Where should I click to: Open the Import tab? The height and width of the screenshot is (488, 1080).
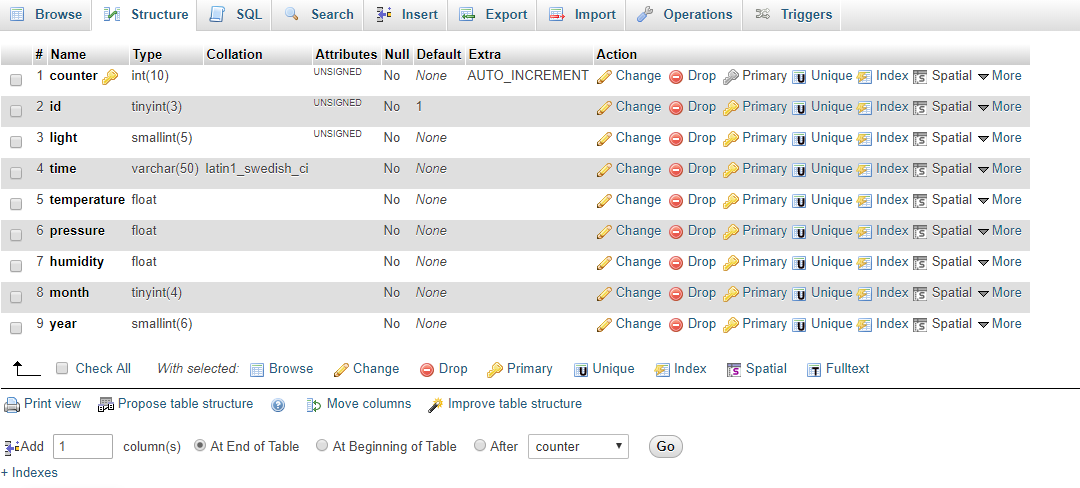(x=582, y=14)
